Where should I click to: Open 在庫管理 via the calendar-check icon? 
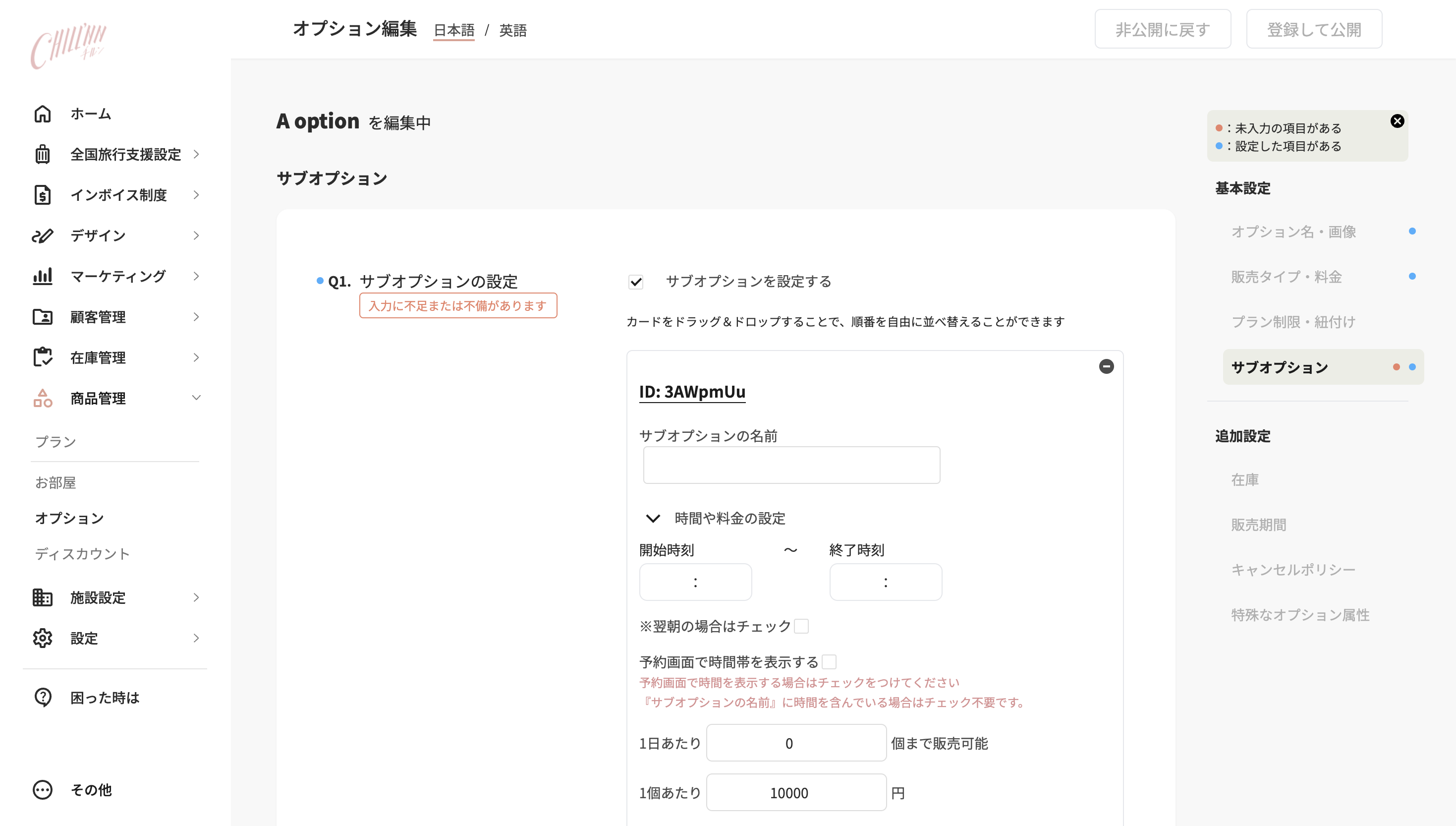pyautogui.click(x=43, y=357)
